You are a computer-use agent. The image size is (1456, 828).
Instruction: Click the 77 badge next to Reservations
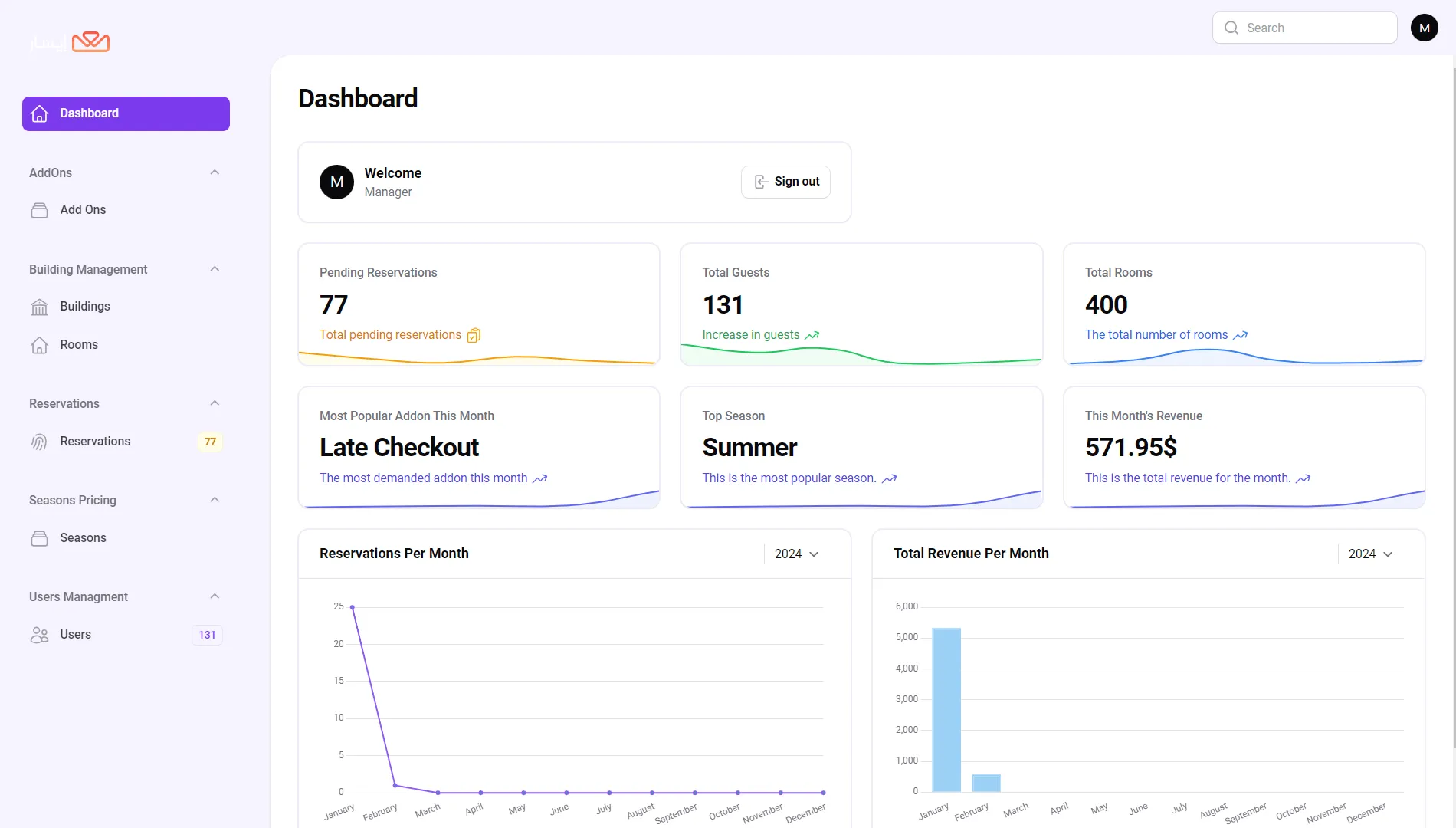[x=210, y=442]
